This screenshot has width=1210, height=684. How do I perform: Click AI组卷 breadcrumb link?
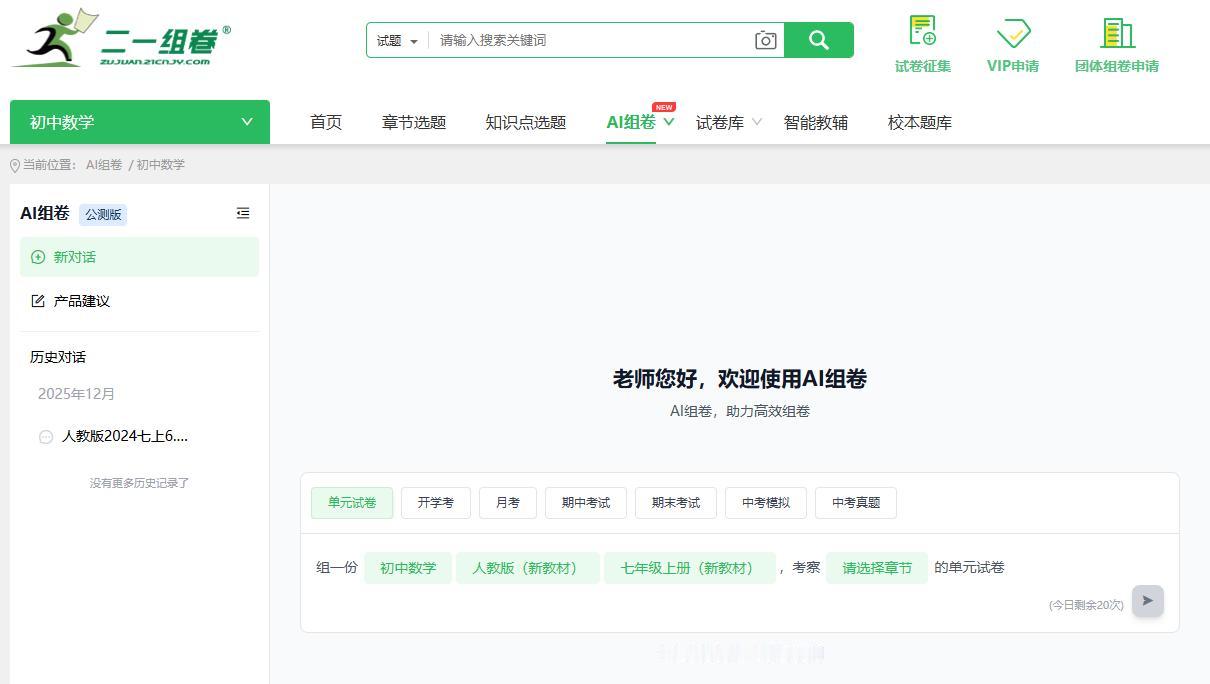point(104,165)
